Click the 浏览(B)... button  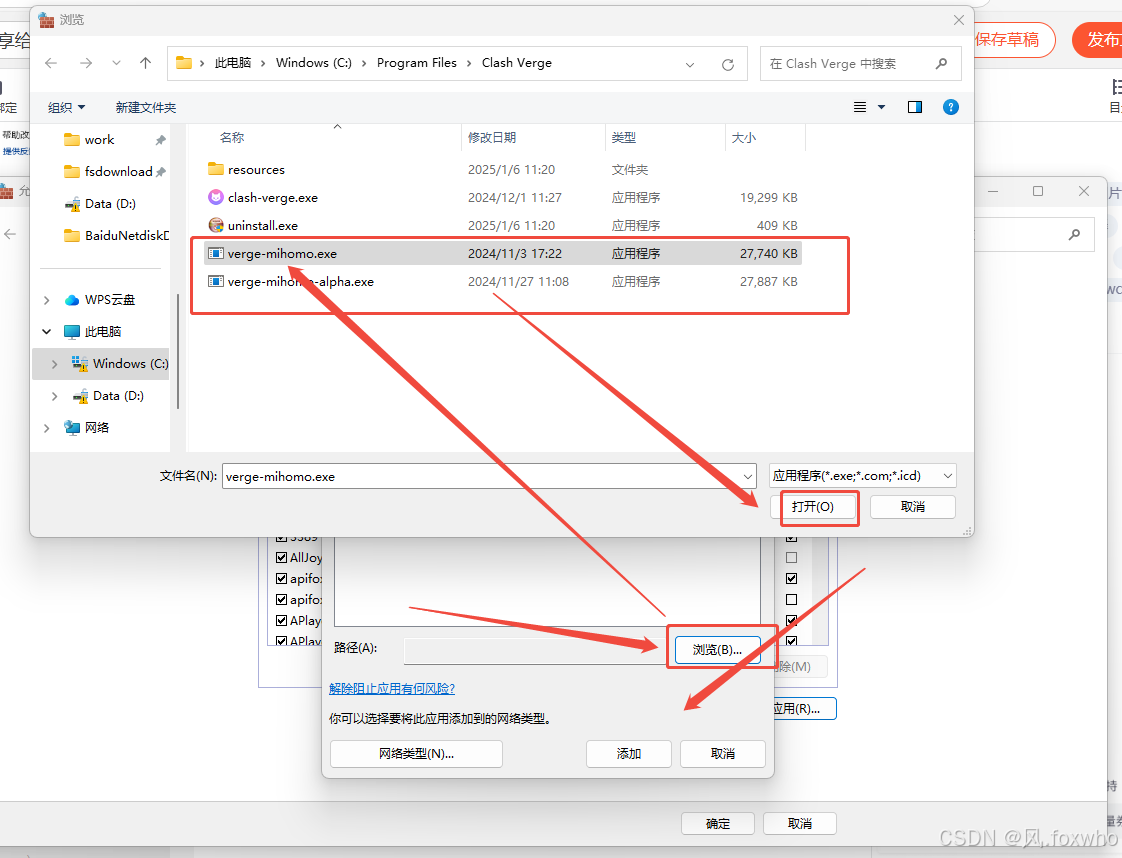(x=717, y=650)
